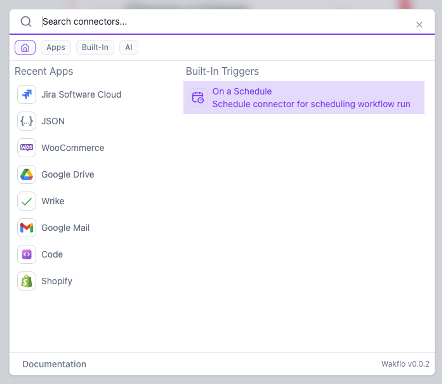The height and width of the screenshot is (384, 442).
Task: Click the Google Mail envelope icon
Action: pos(26,228)
